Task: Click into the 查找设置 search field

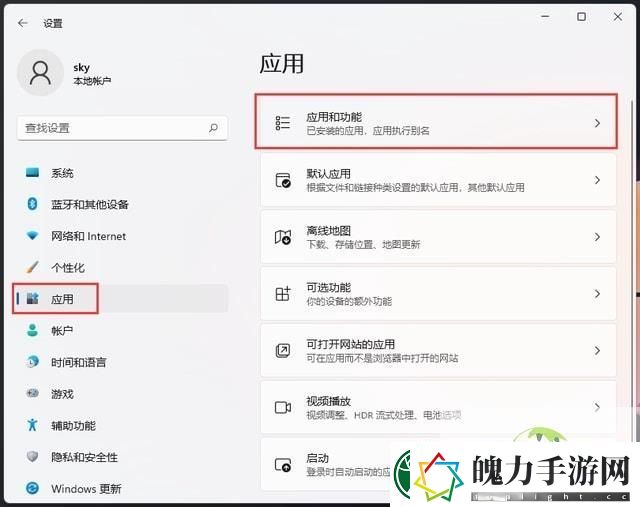Action: pyautogui.click(x=122, y=128)
